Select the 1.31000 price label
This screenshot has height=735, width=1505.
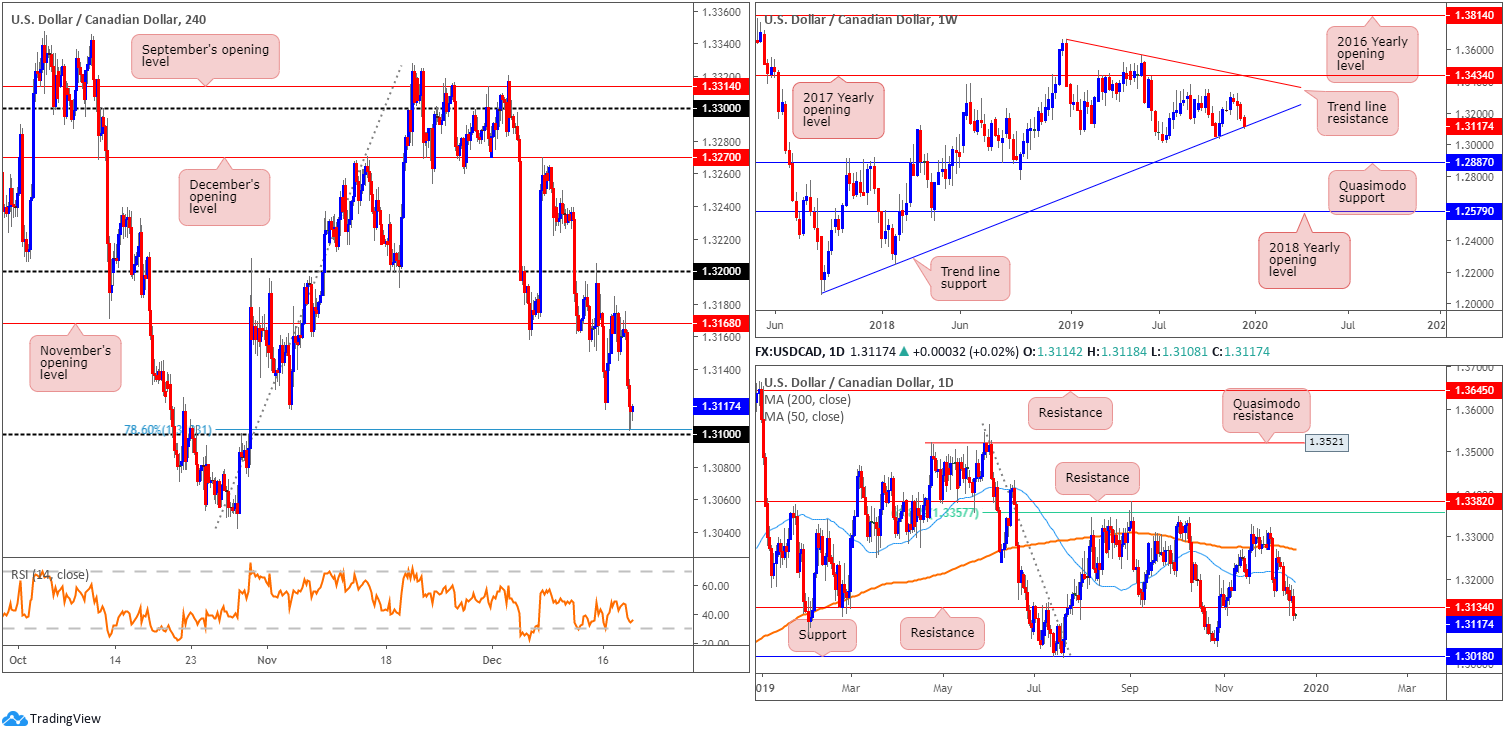[x=720, y=434]
